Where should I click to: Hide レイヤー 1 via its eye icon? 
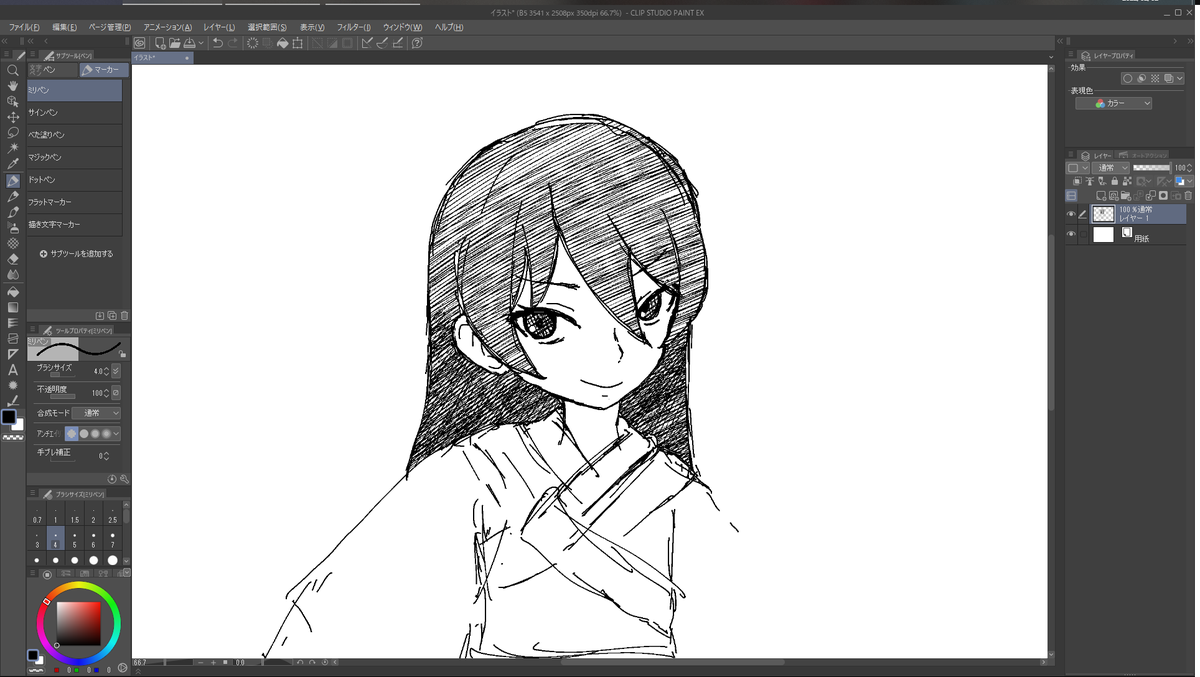click(1071, 214)
